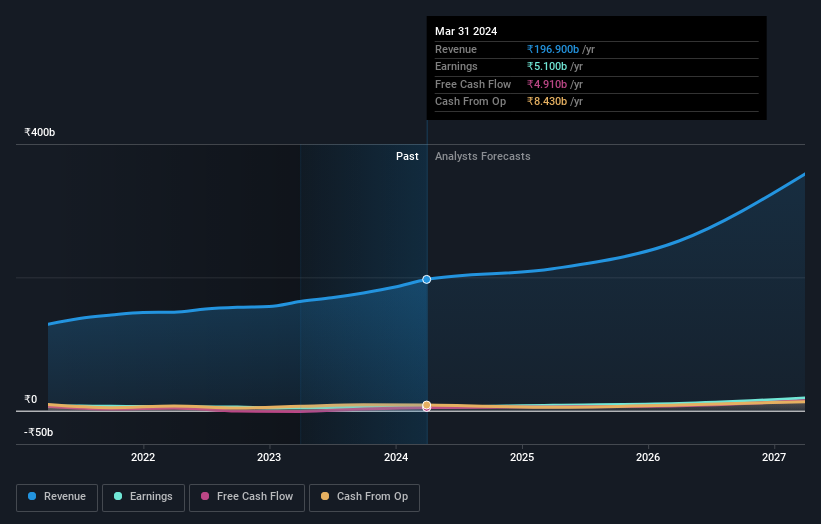Click the Past label on the chart
821x524 pixels.
click(x=407, y=157)
